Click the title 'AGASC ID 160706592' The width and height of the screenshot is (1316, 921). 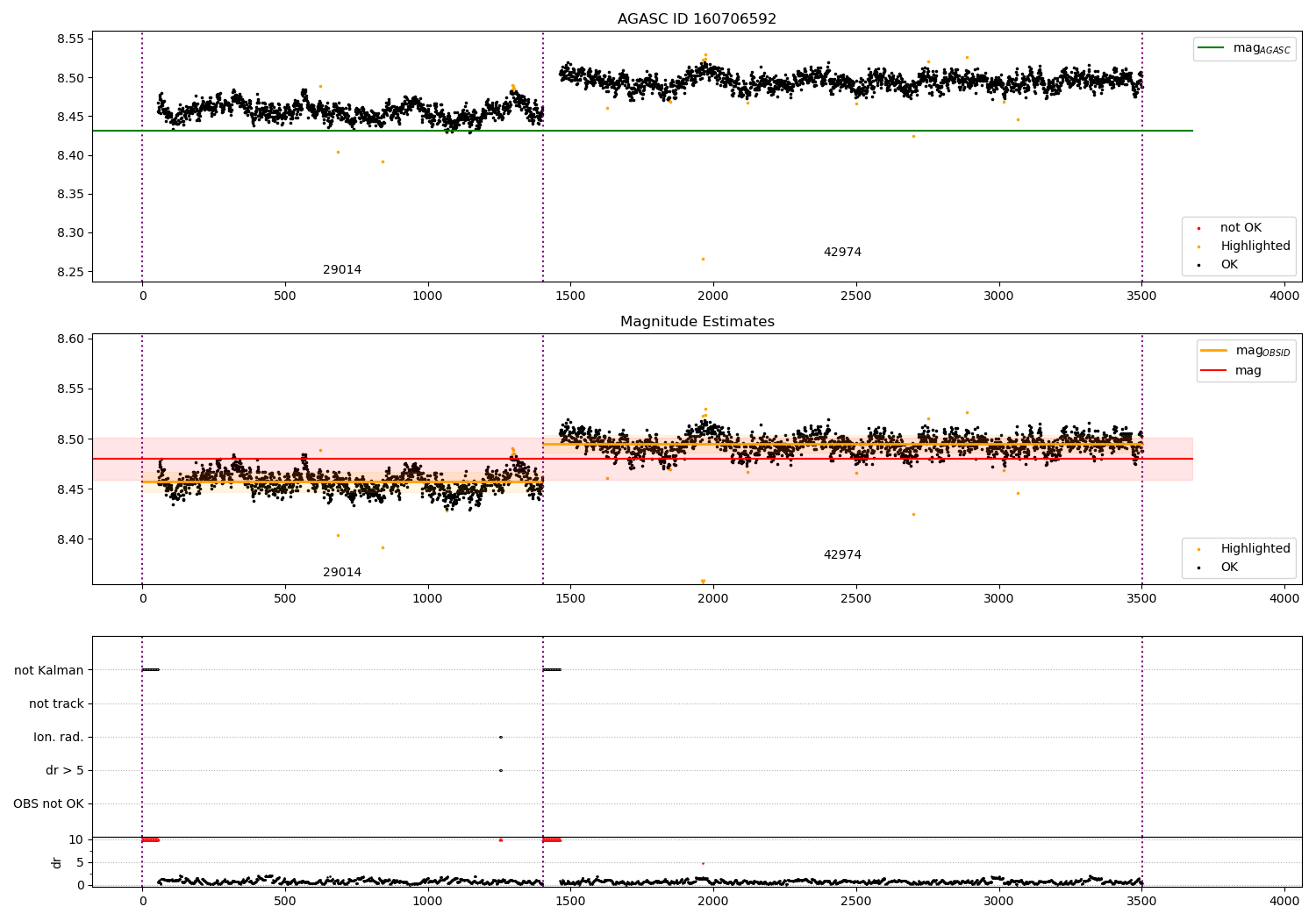697,18
